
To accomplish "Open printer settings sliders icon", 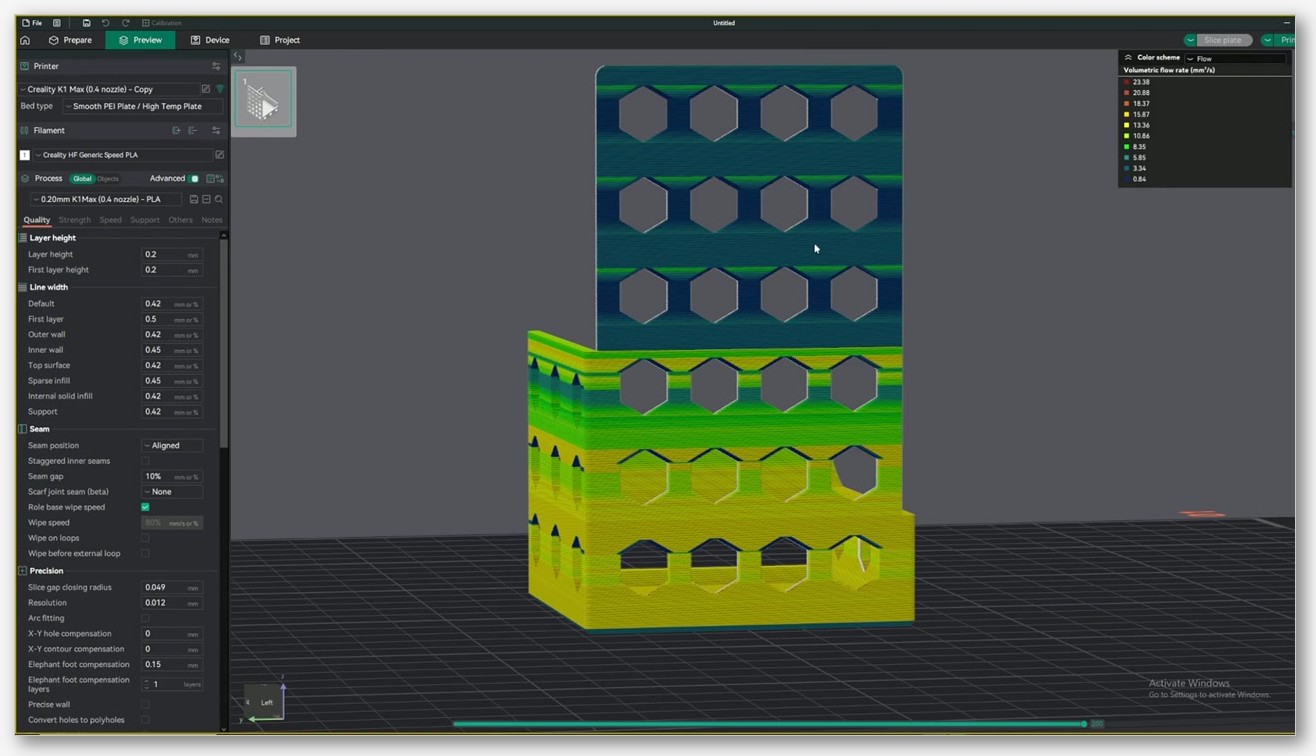I will [216, 66].
